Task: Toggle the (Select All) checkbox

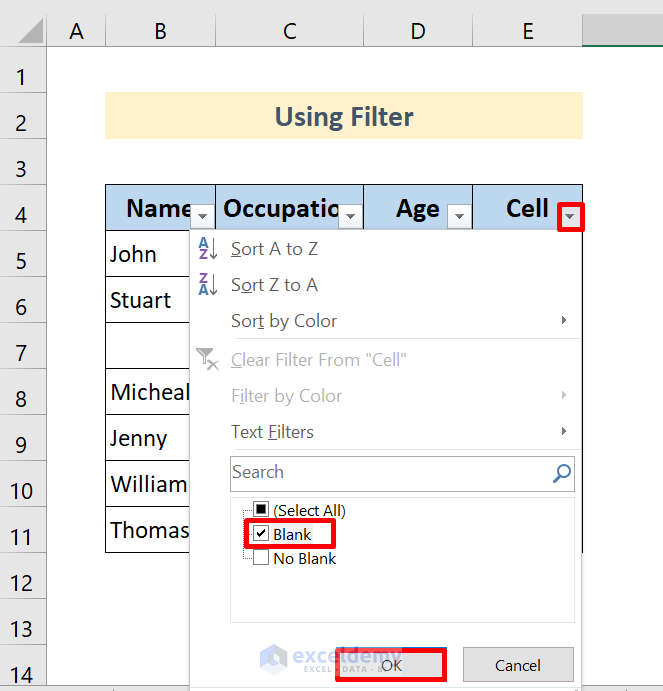Action: point(261,509)
